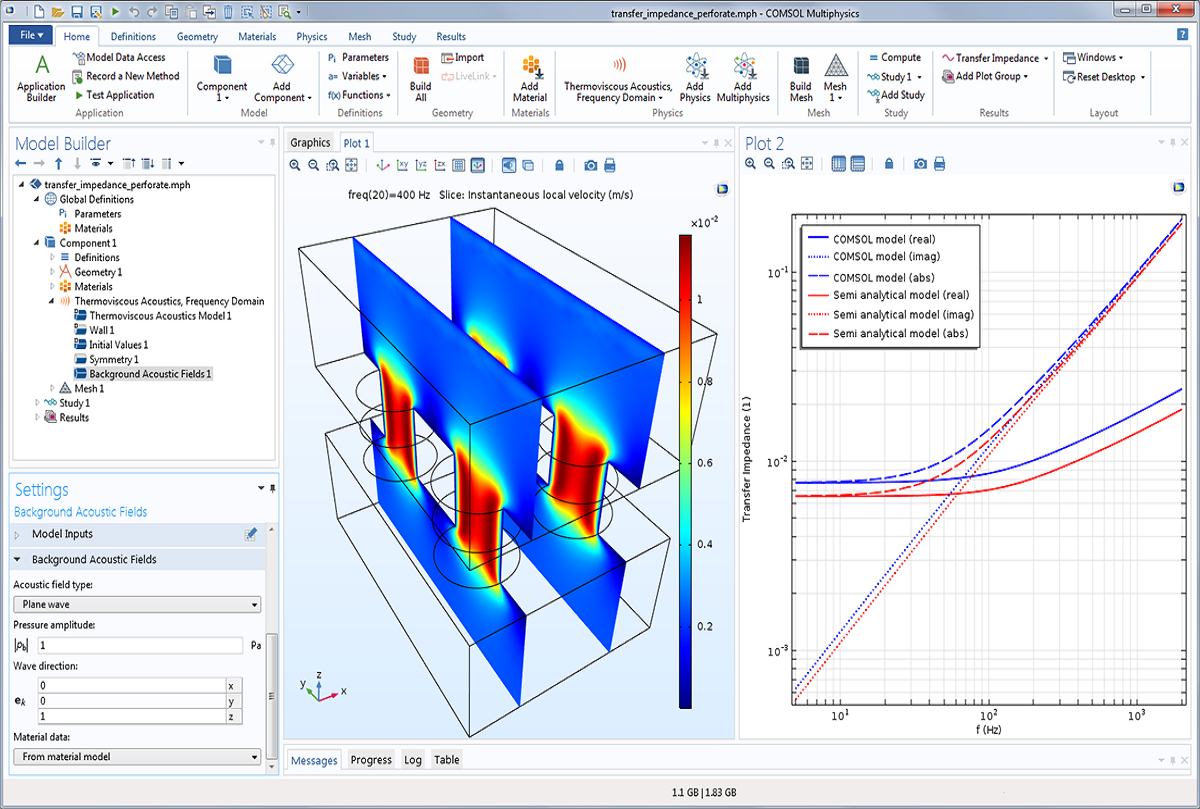Print the Plot 1 graphics

(610, 165)
